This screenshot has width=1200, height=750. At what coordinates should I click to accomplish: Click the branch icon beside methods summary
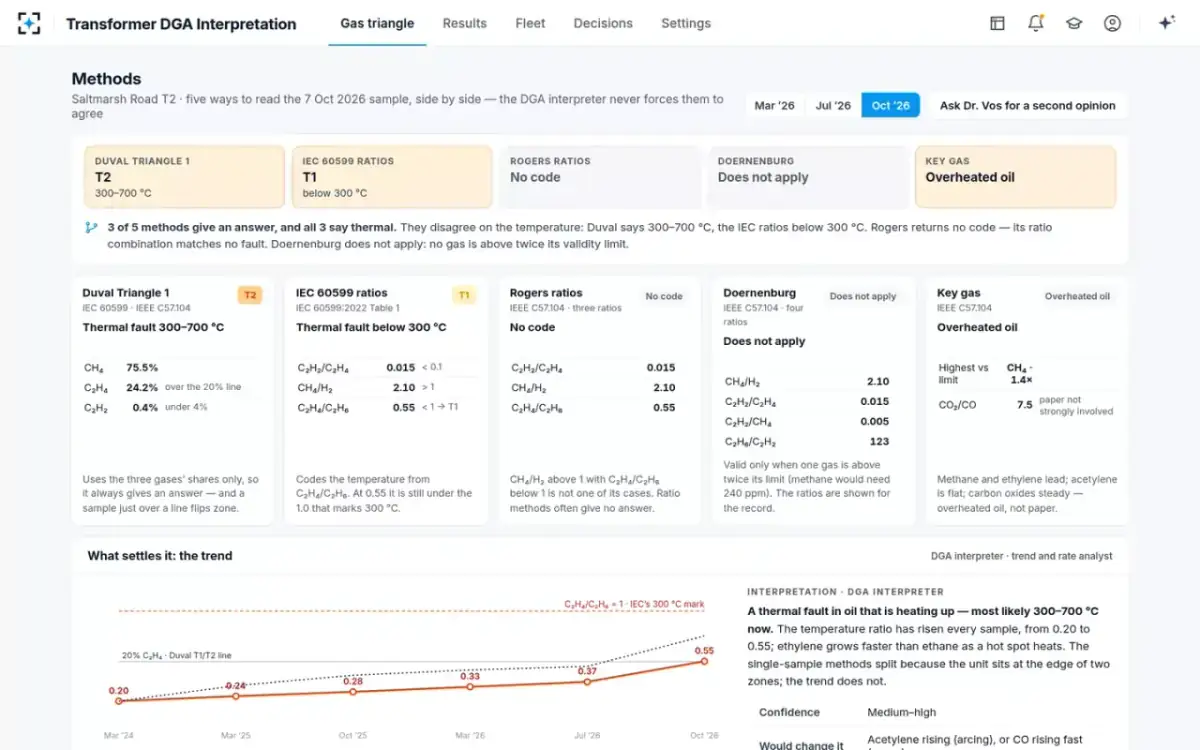(x=91, y=228)
